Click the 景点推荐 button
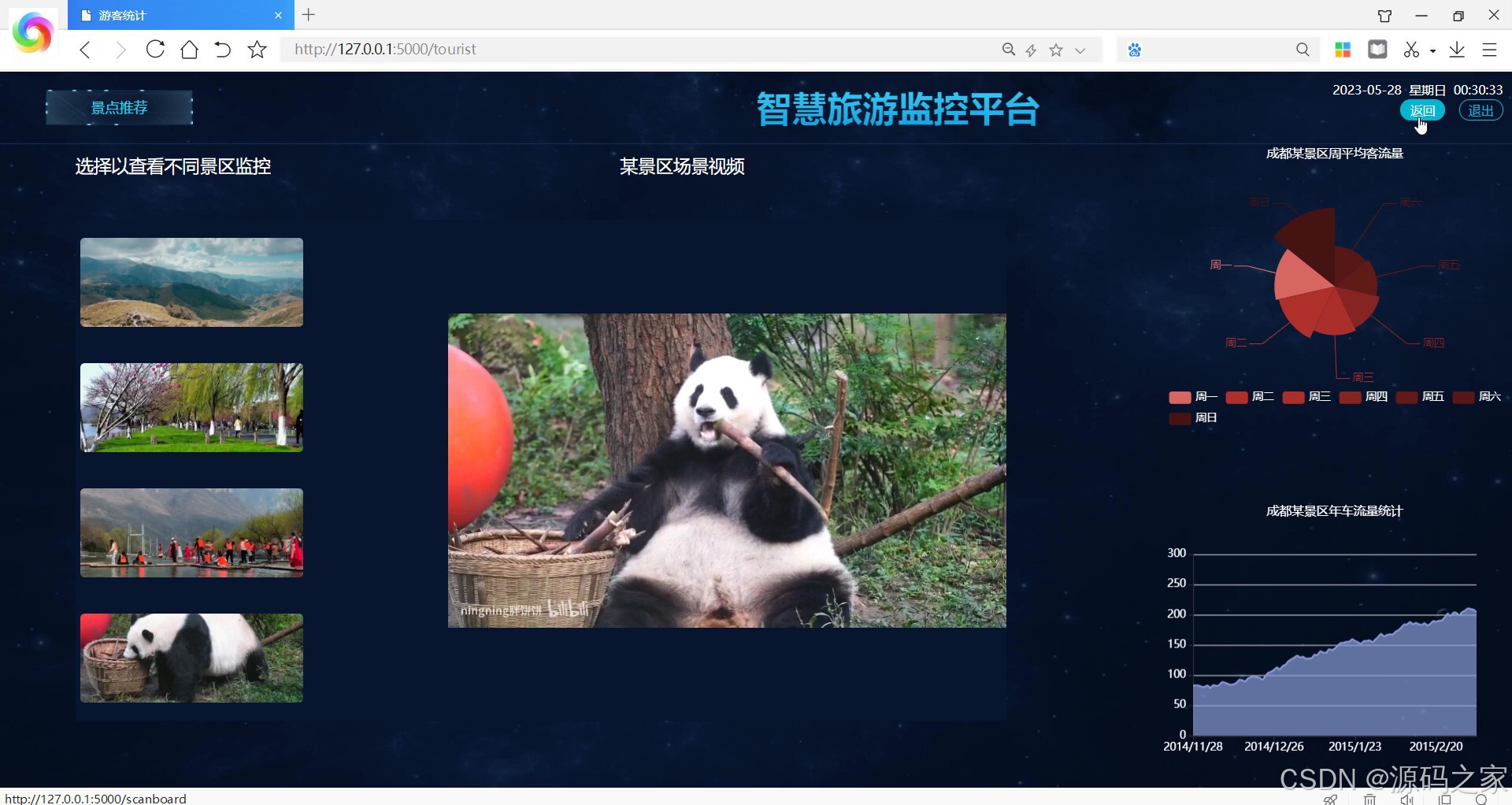The image size is (1512, 805). 119,108
